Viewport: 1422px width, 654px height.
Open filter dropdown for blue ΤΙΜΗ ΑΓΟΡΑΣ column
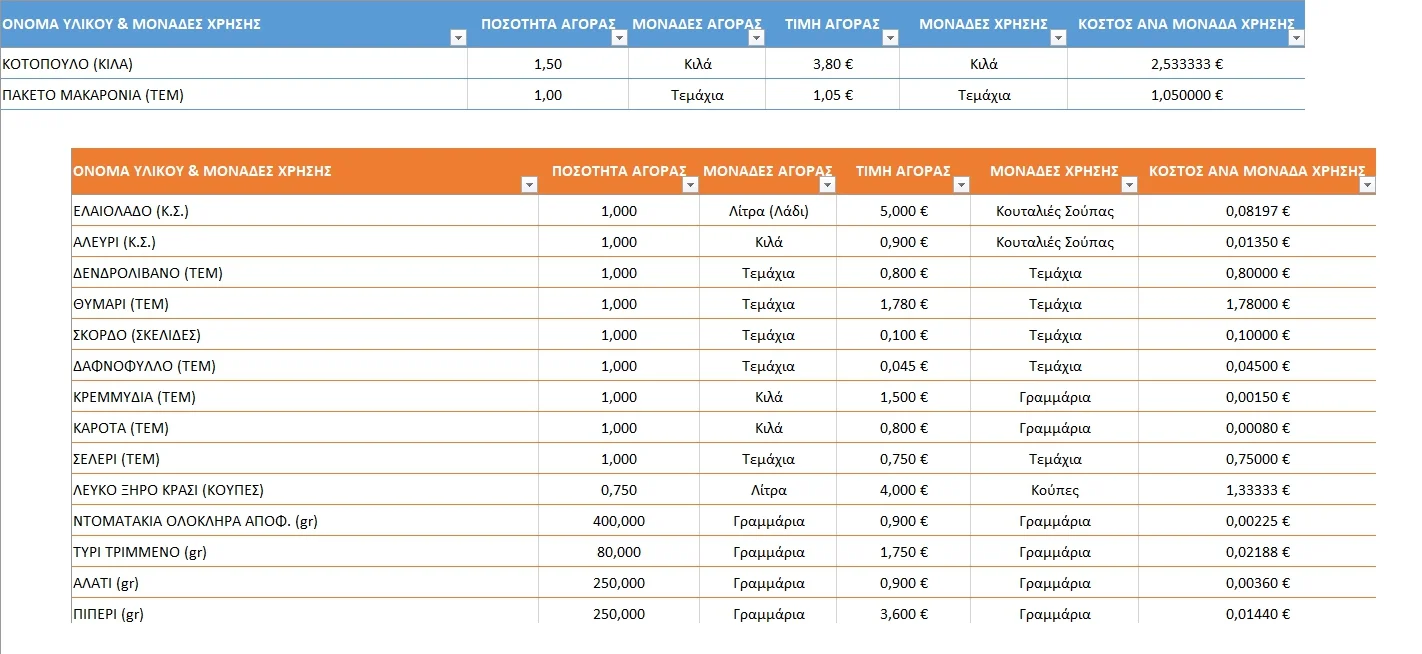pos(890,38)
